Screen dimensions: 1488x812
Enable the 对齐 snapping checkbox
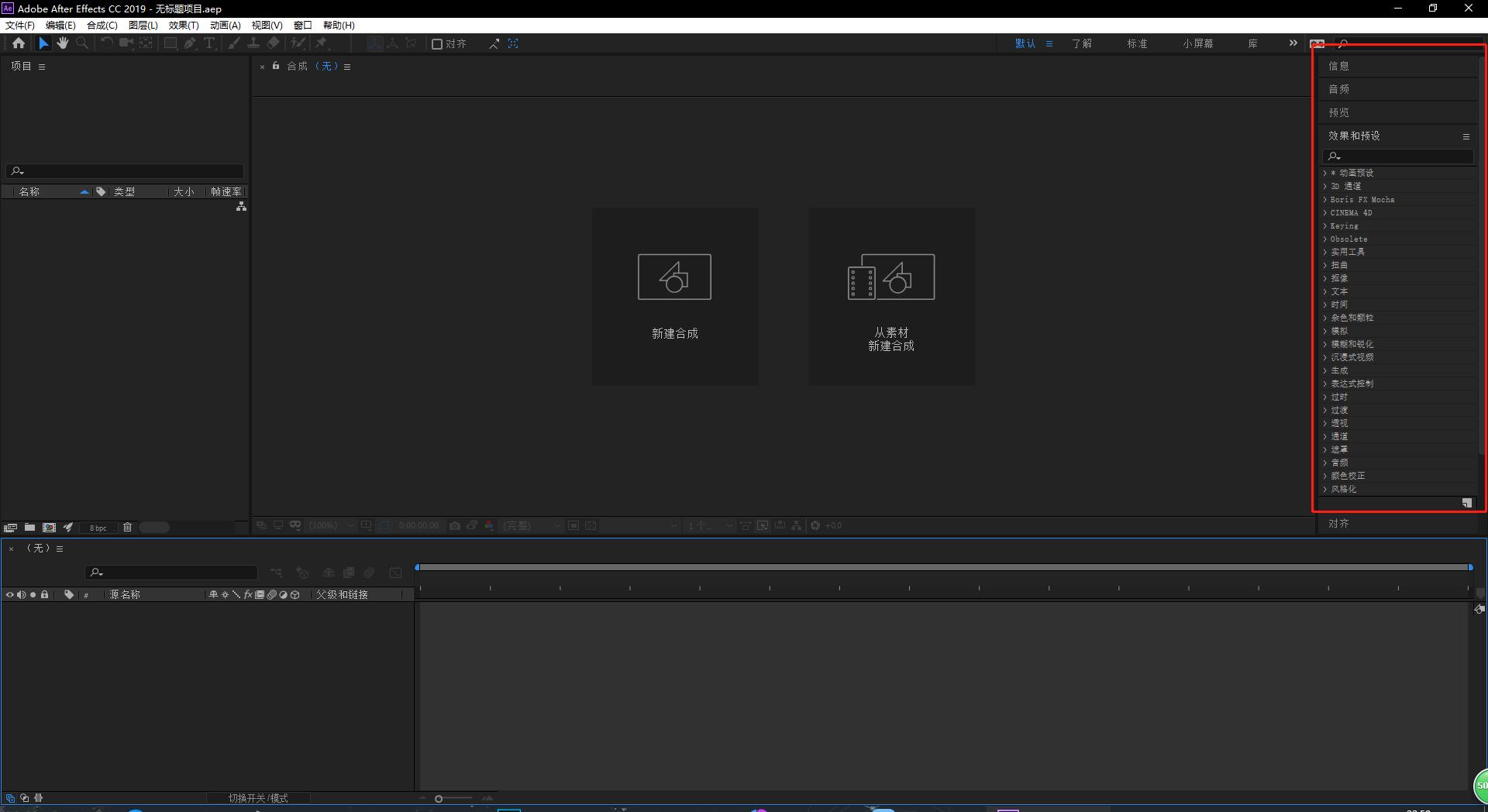pyautogui.click(x=437, y=44)
